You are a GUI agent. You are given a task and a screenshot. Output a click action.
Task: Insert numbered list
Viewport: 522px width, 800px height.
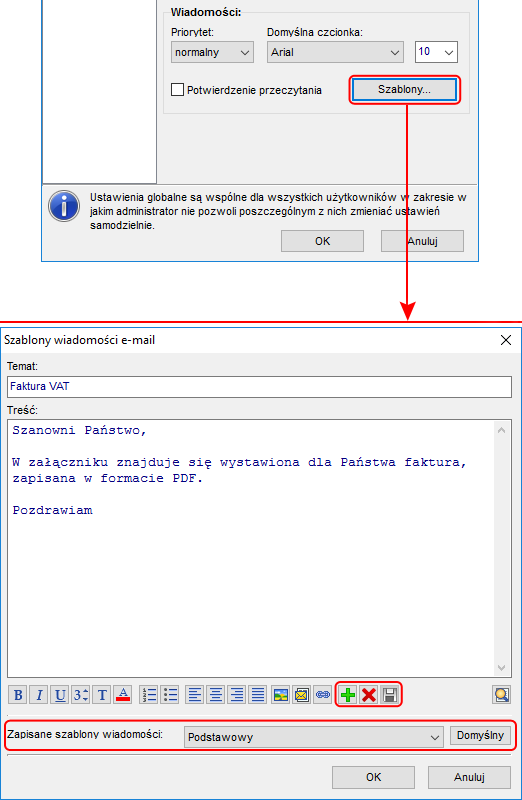click(149, 695)
